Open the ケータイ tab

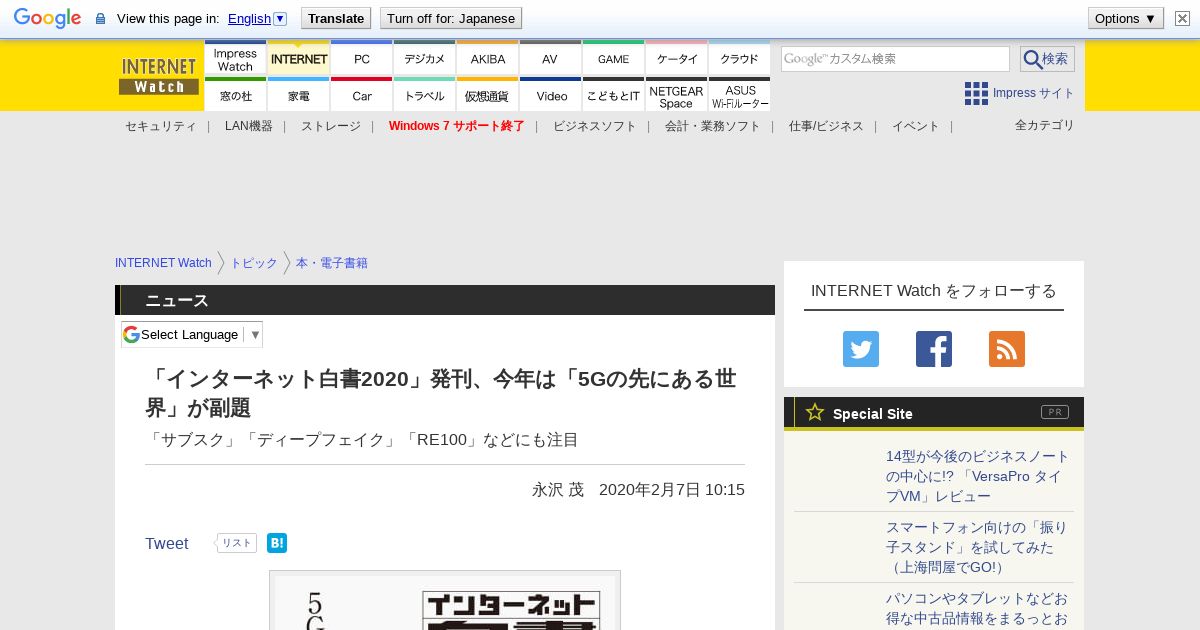point(677,59)
